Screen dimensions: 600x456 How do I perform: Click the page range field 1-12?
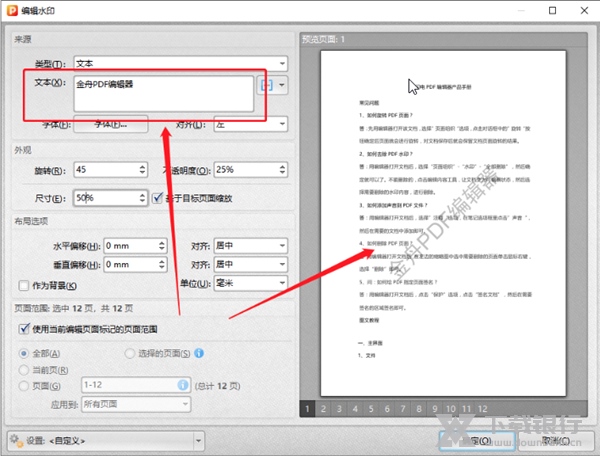tap(136, 385)
